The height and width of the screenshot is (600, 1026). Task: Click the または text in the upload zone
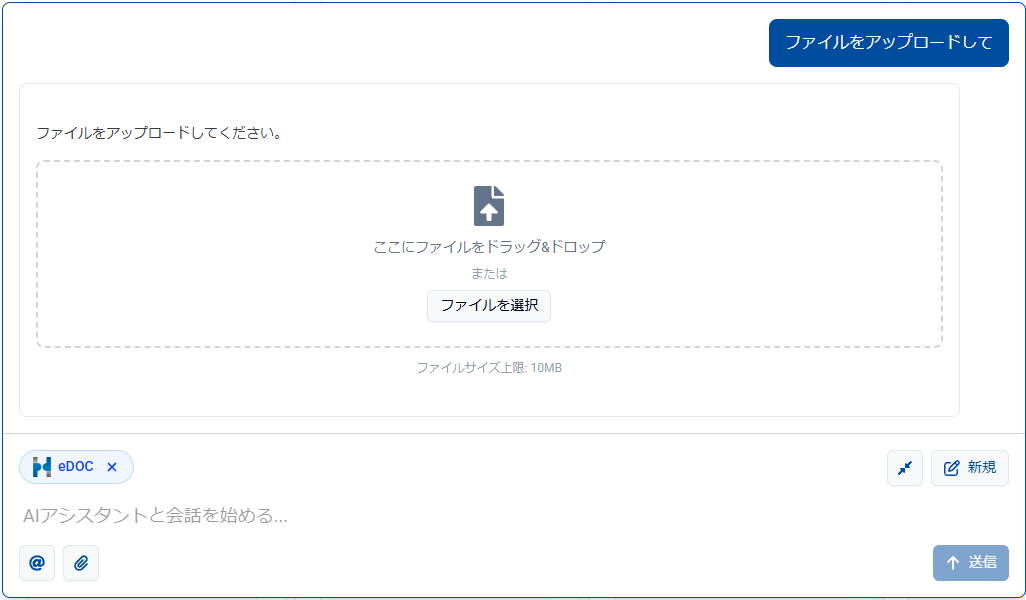coord(489,272)
